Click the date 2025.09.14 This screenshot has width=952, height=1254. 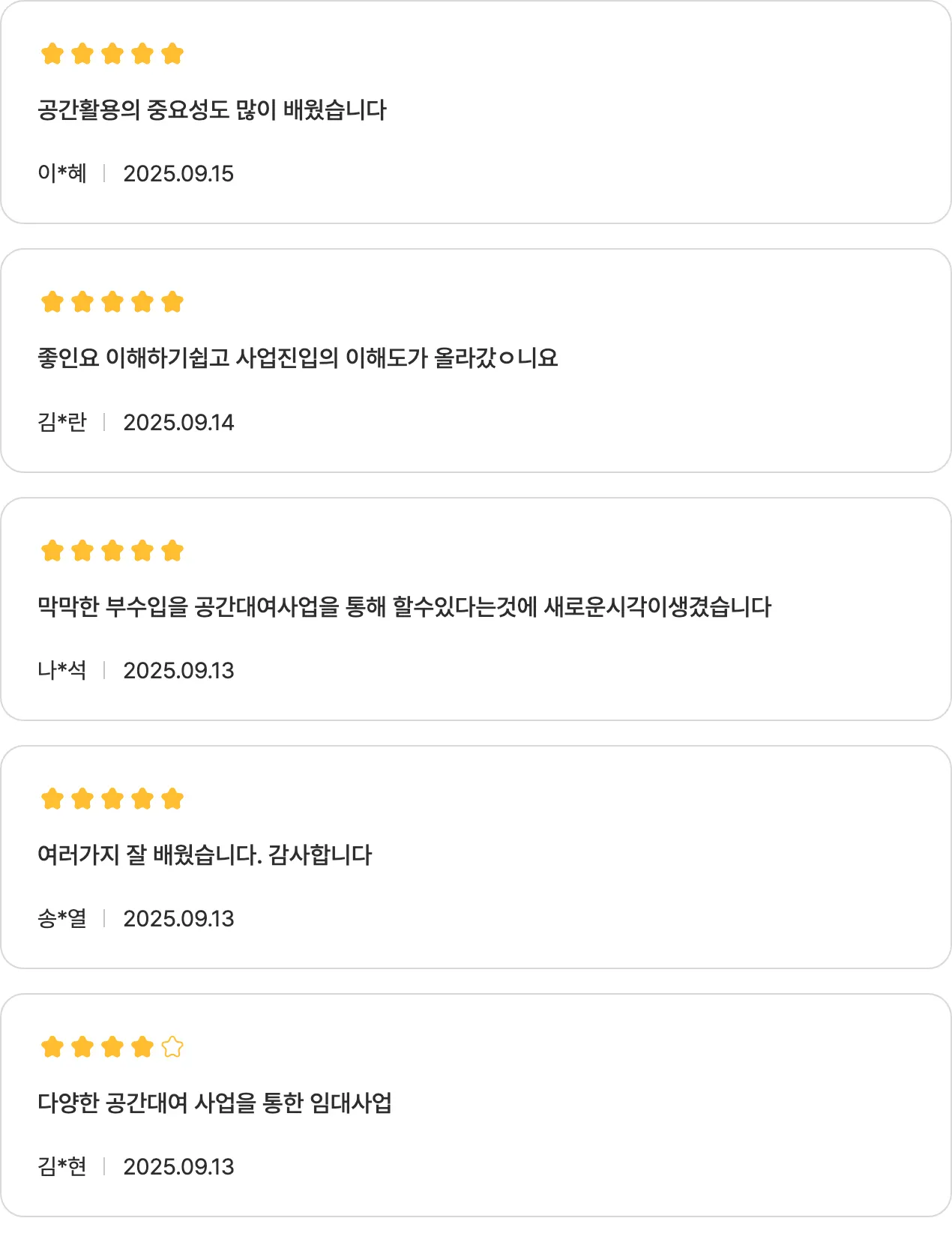point(178,423)
